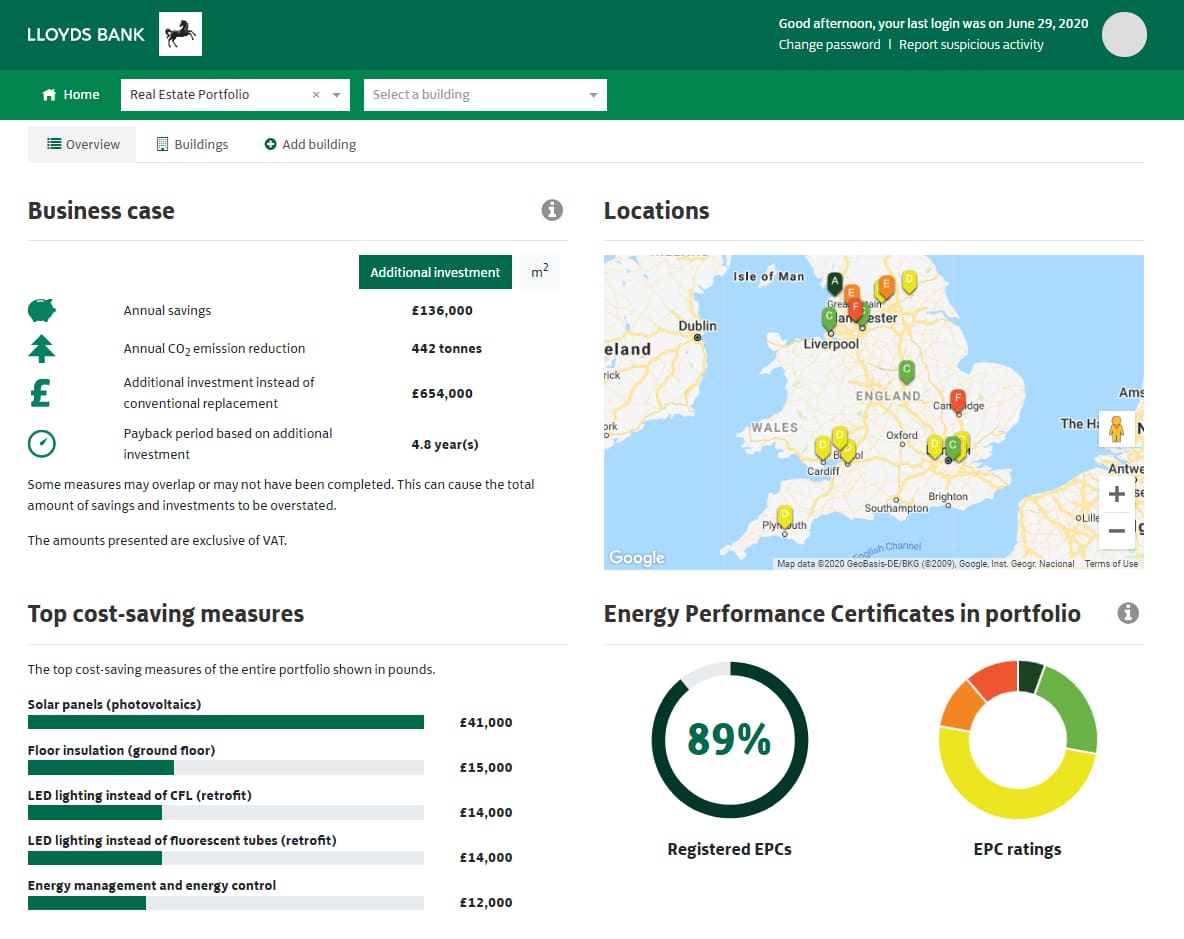This screenshot has width=1184, height=939.
Task: Select the orange E marker east of Manchester
Action: coord(886,285)
